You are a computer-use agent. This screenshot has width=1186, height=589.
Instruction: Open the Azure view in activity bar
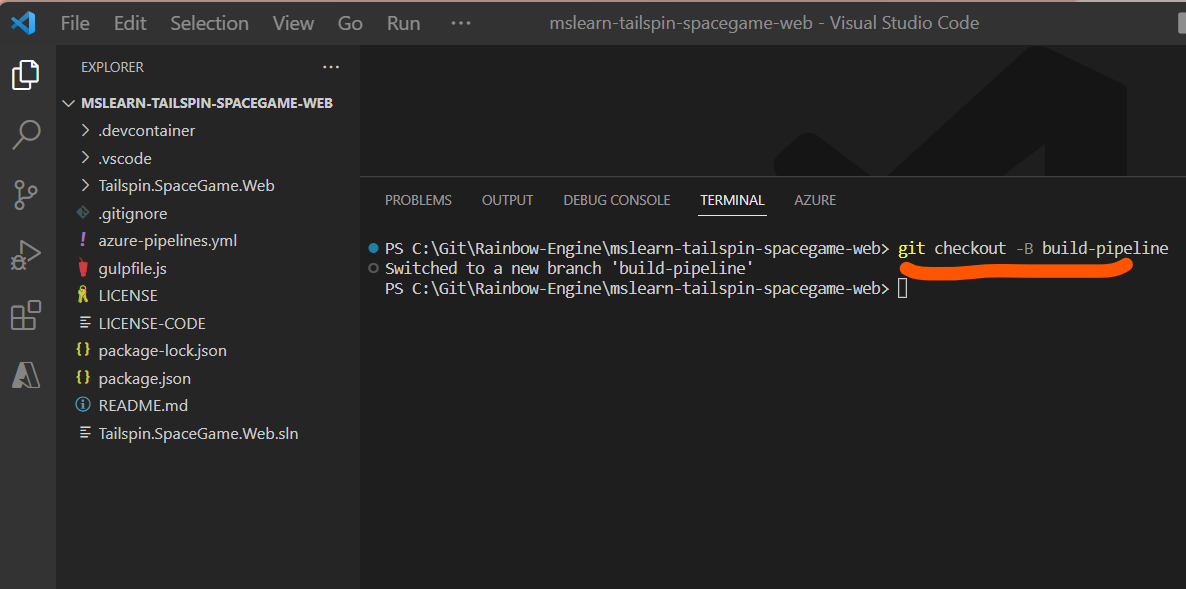pos(25,376)
